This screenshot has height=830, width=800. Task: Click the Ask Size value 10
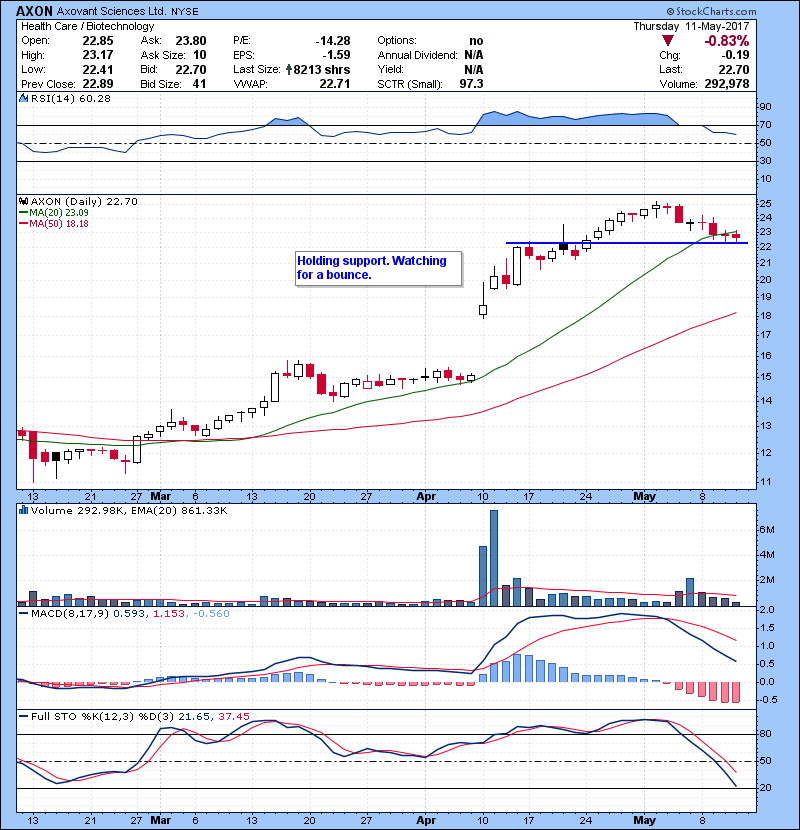click(x=200, y=55)
